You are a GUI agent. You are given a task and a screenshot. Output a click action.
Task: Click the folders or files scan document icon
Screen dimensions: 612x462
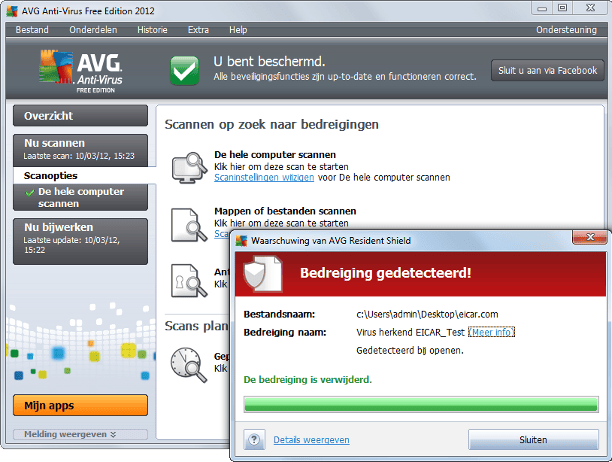(x=189, y=225)
